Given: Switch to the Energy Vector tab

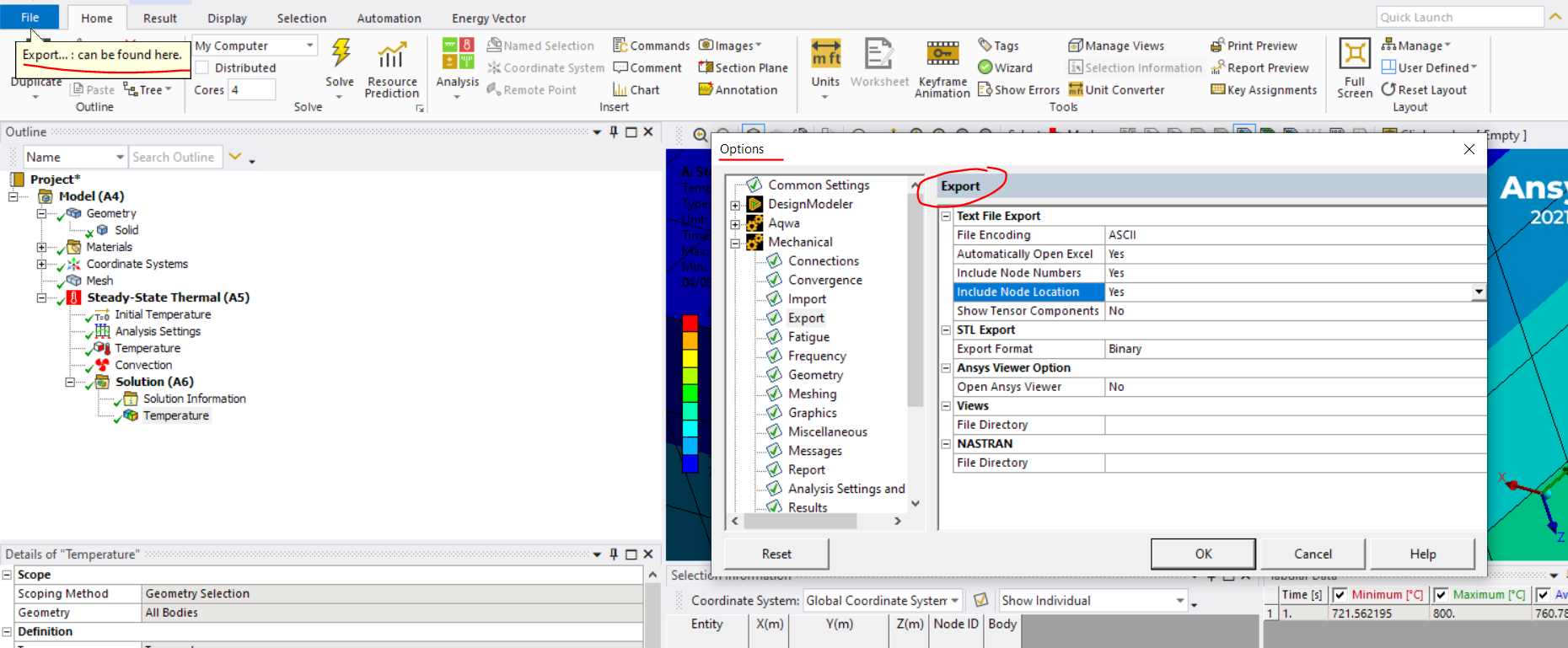Looking at the screenshot, I should [x=489, y=19].
